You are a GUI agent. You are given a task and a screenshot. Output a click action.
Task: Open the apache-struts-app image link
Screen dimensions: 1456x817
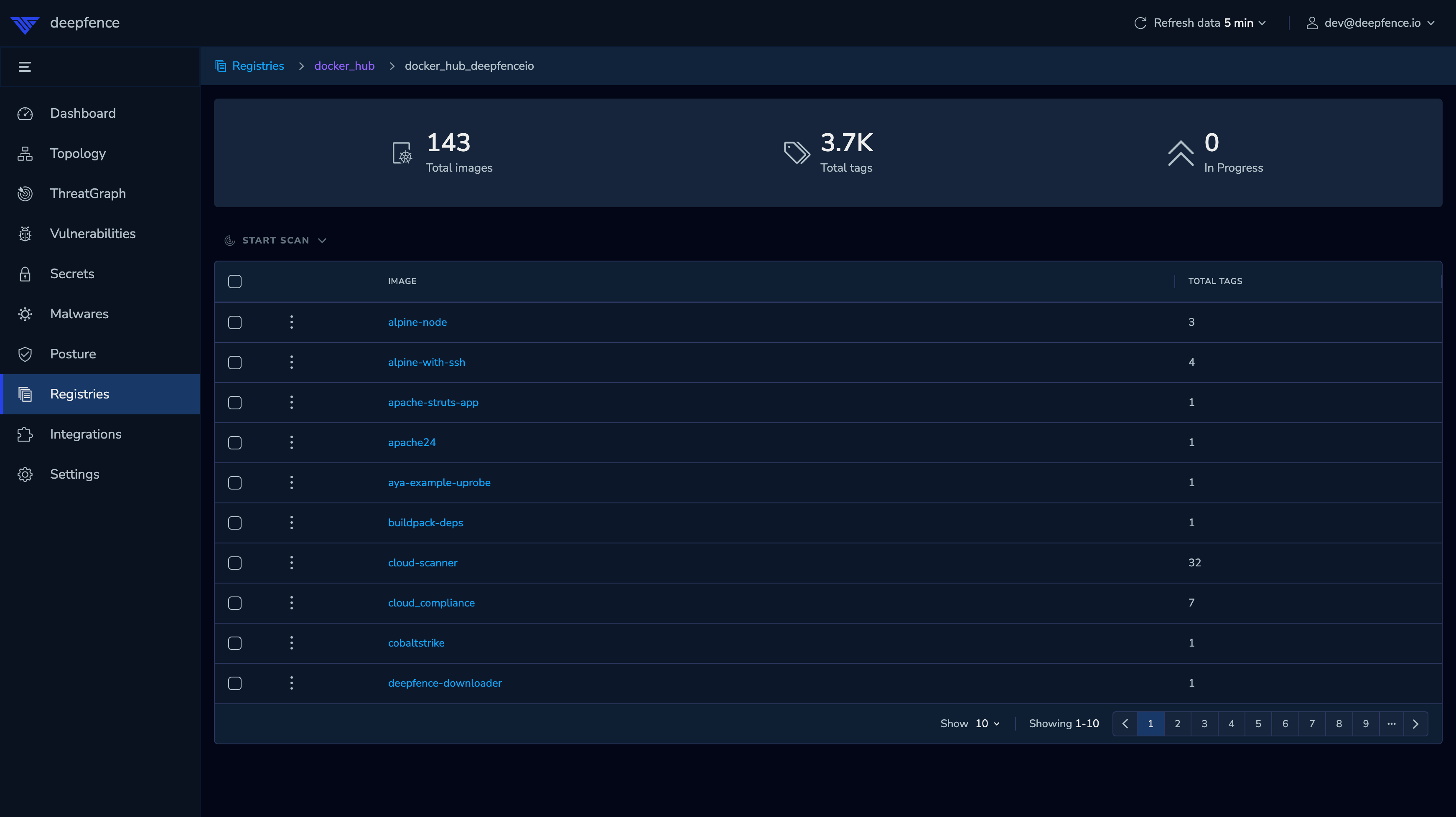(433, 402)
